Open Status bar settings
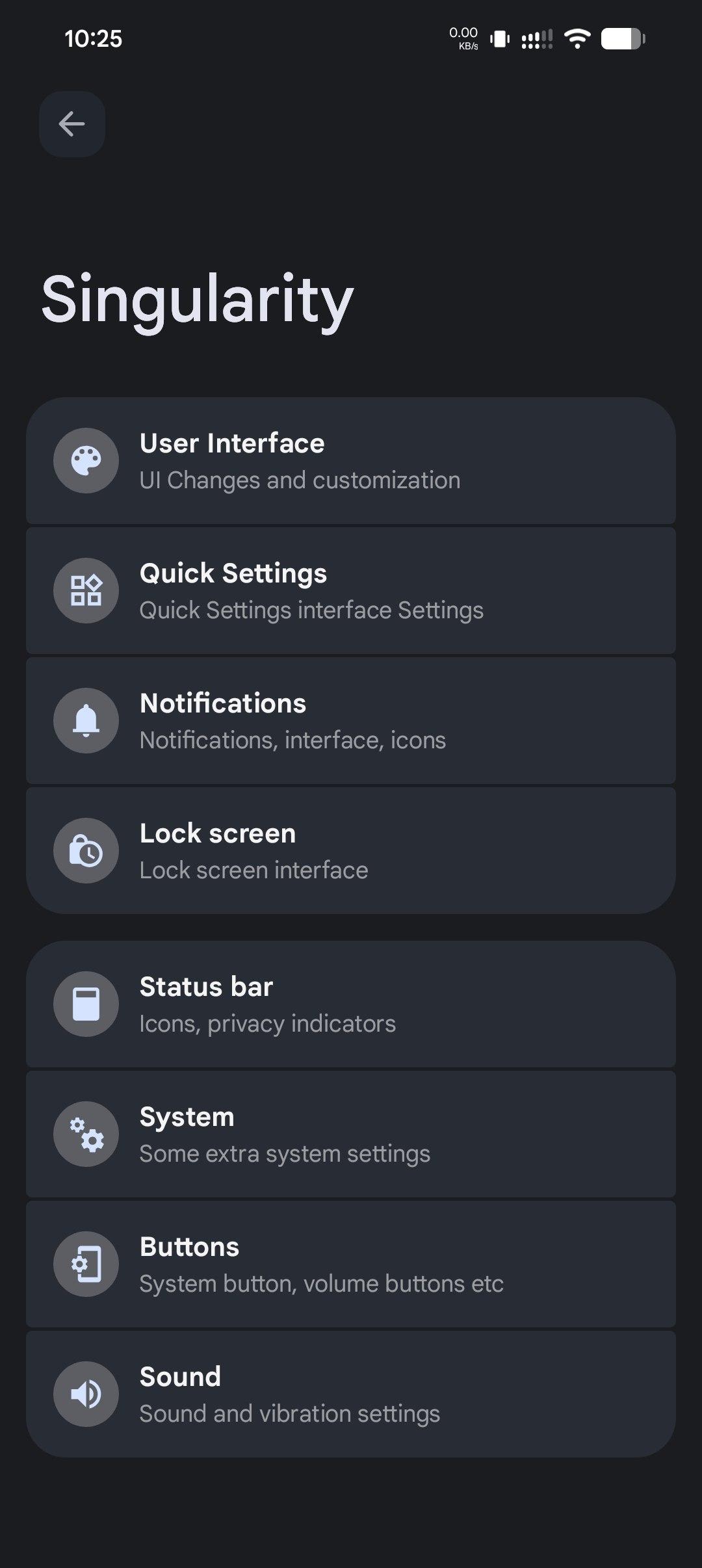Viewport: 702px width, 1568px height. click(351, 1004)
